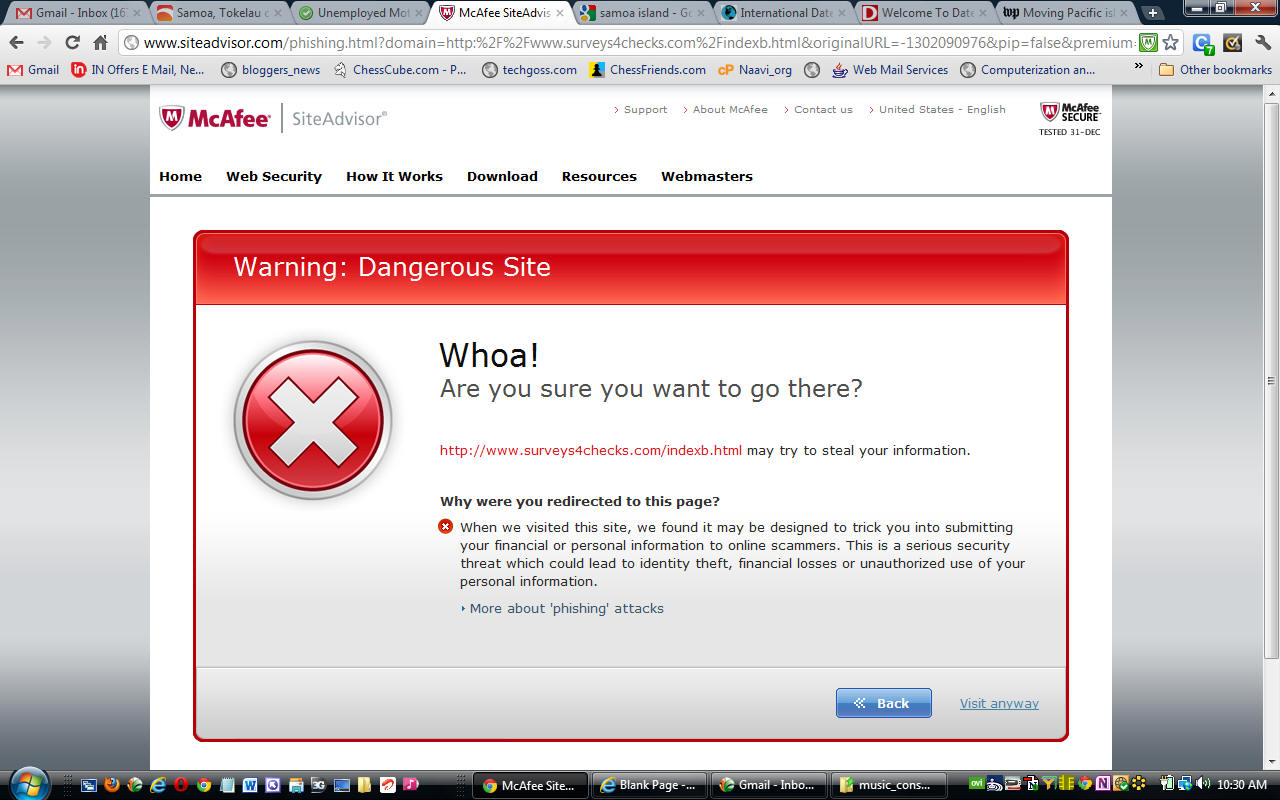Open the techgoss.com bookmark
This screenshot has height=800, width=1280.
pyautogui.click(x=529, y=70)
